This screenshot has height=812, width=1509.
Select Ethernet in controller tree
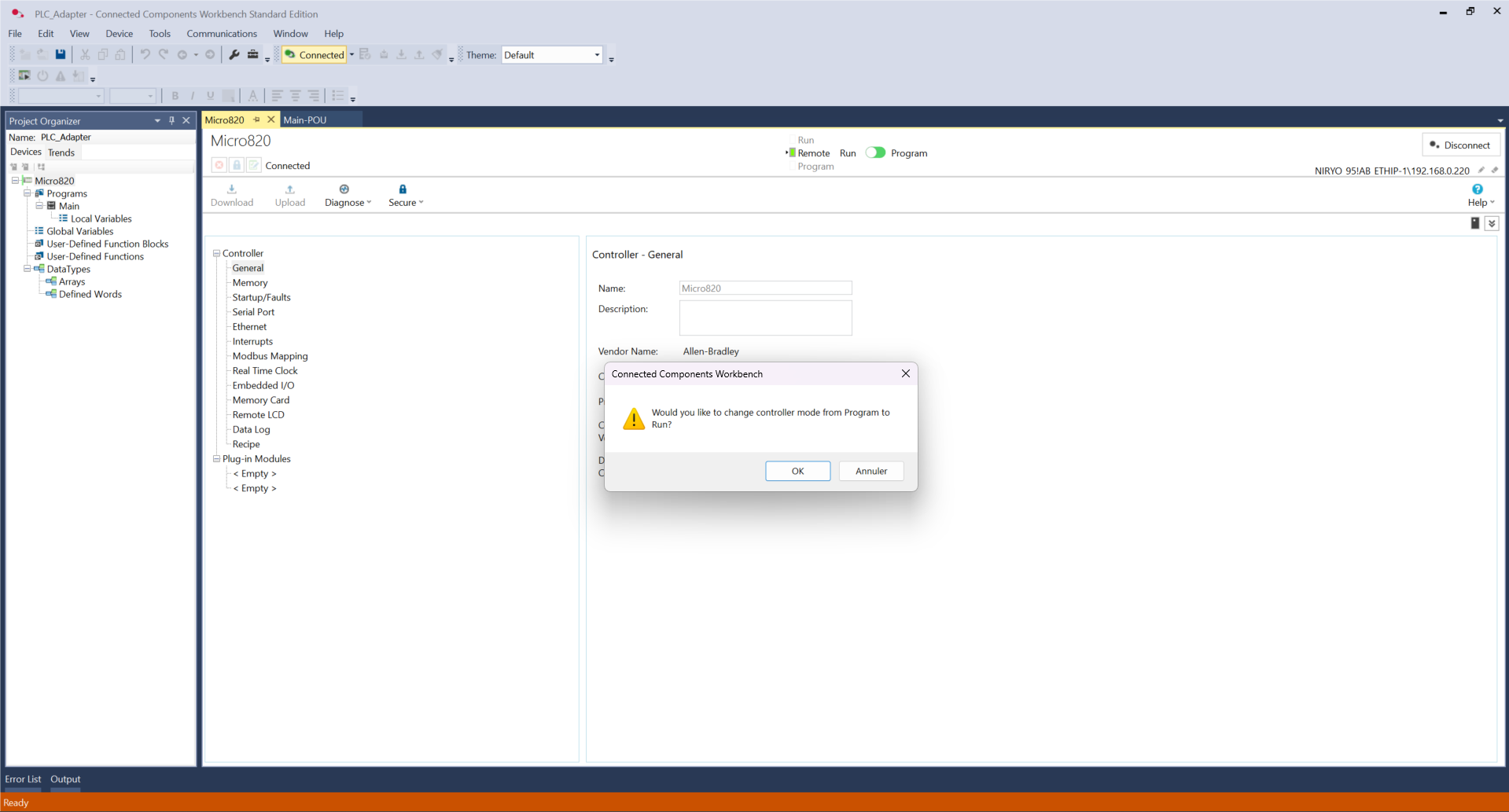coord(249,327)
